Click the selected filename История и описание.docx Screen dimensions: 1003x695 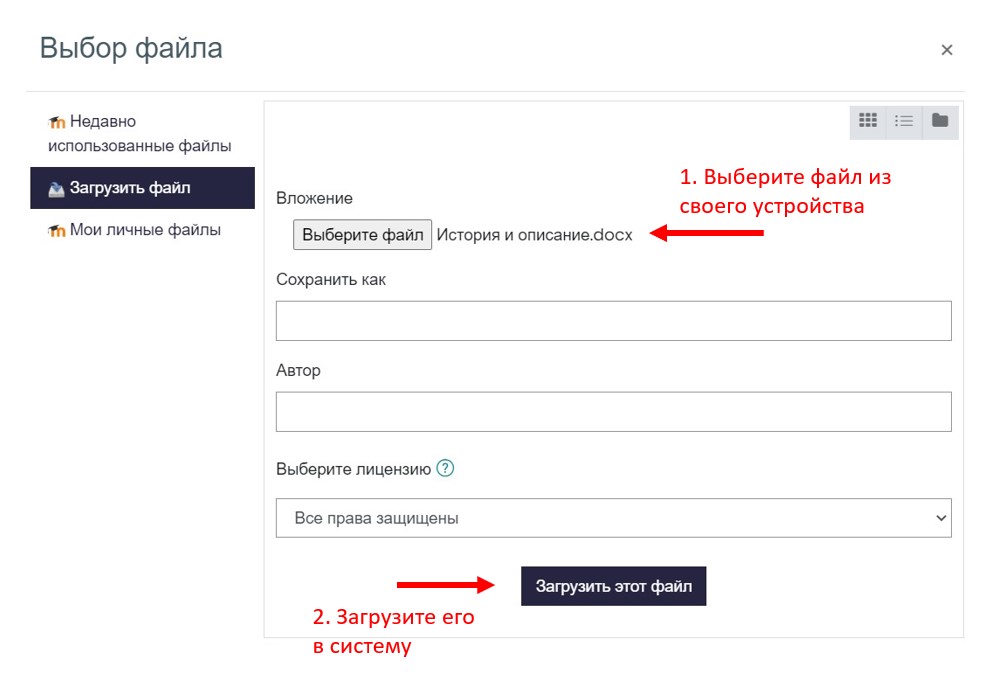pos(534,235)
